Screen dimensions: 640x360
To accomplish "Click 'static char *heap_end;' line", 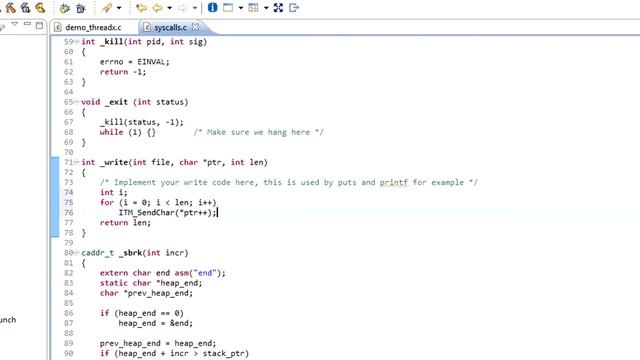I will point(151,283).
